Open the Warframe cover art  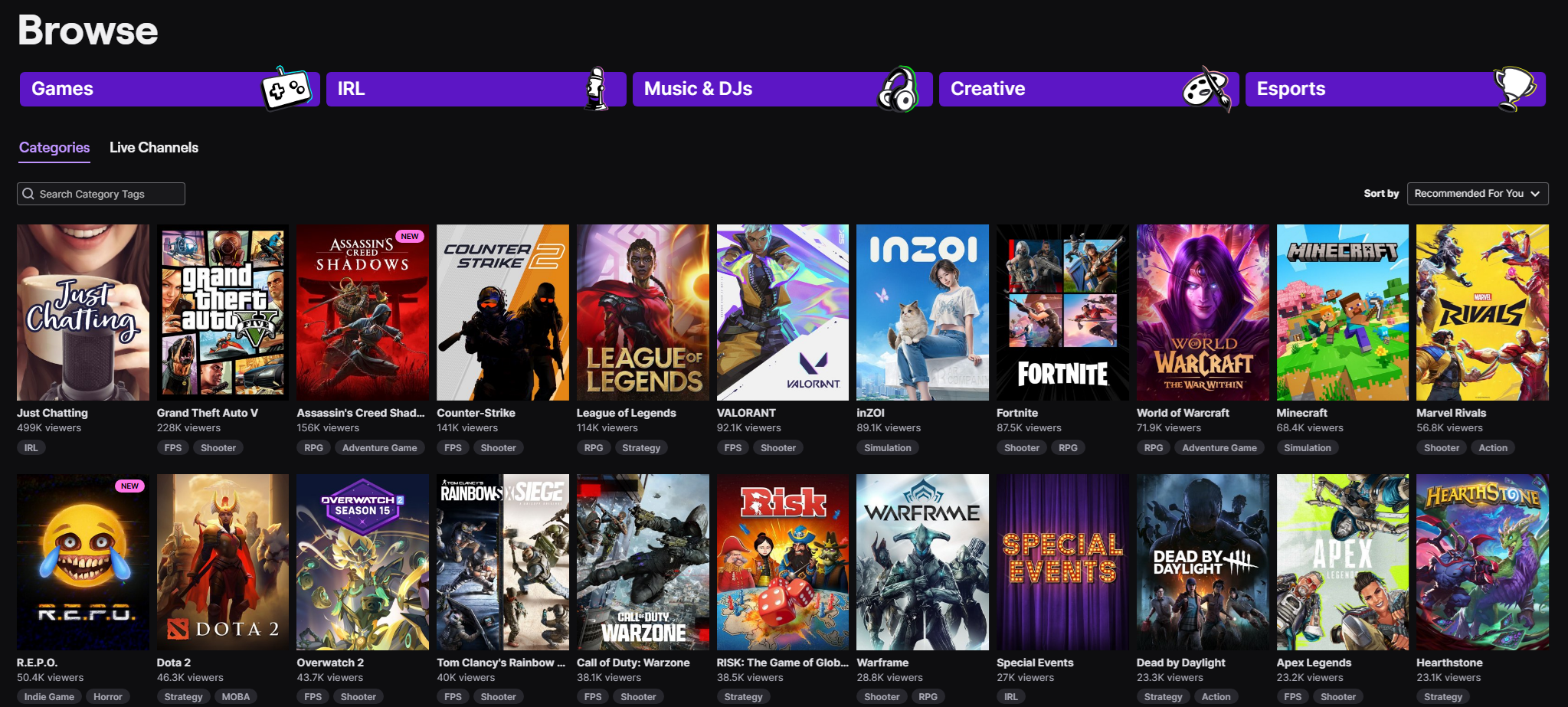[922, 562]
